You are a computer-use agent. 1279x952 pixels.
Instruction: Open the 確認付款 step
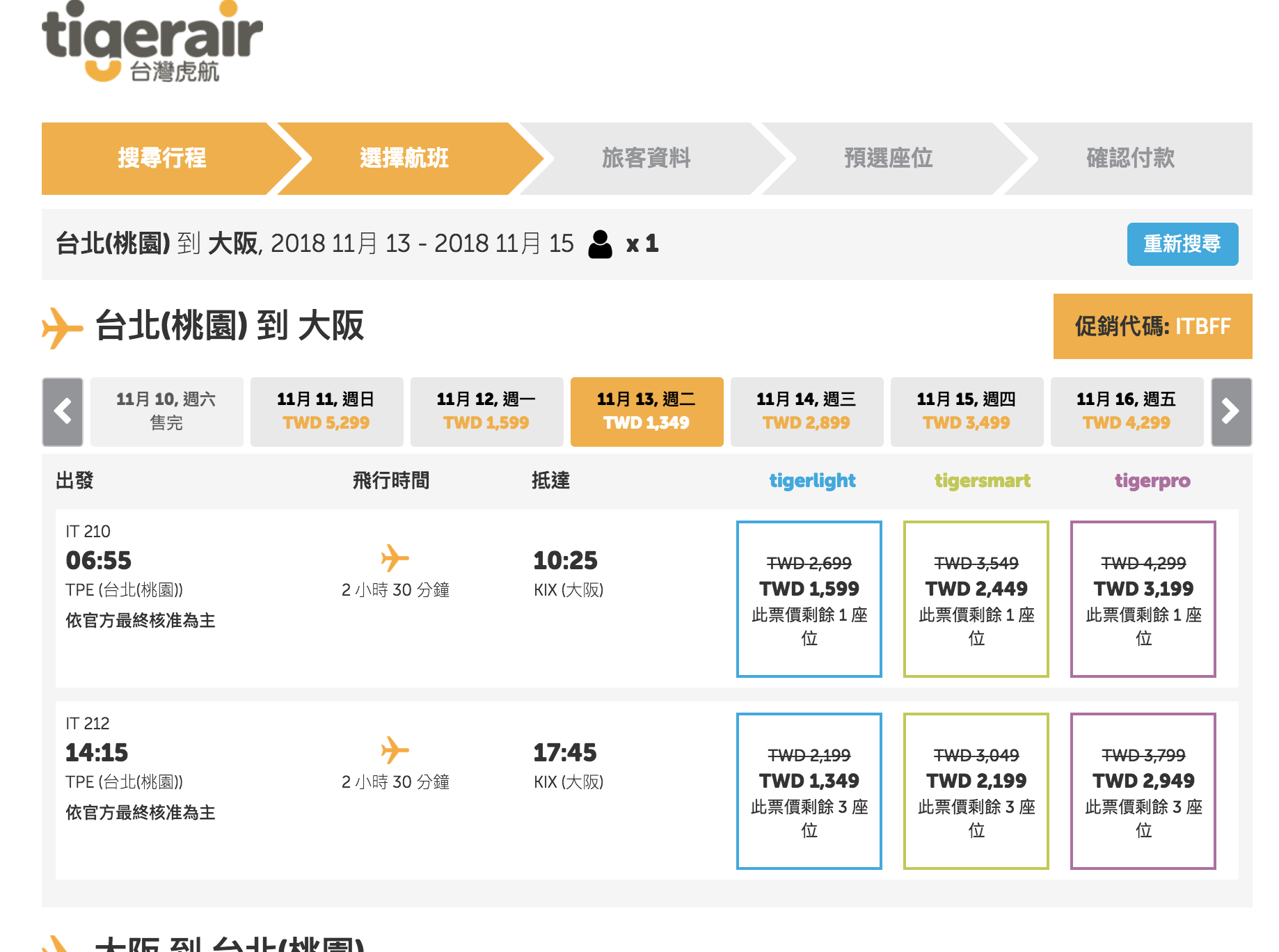pyautogui.click(x=1131, y=159)
